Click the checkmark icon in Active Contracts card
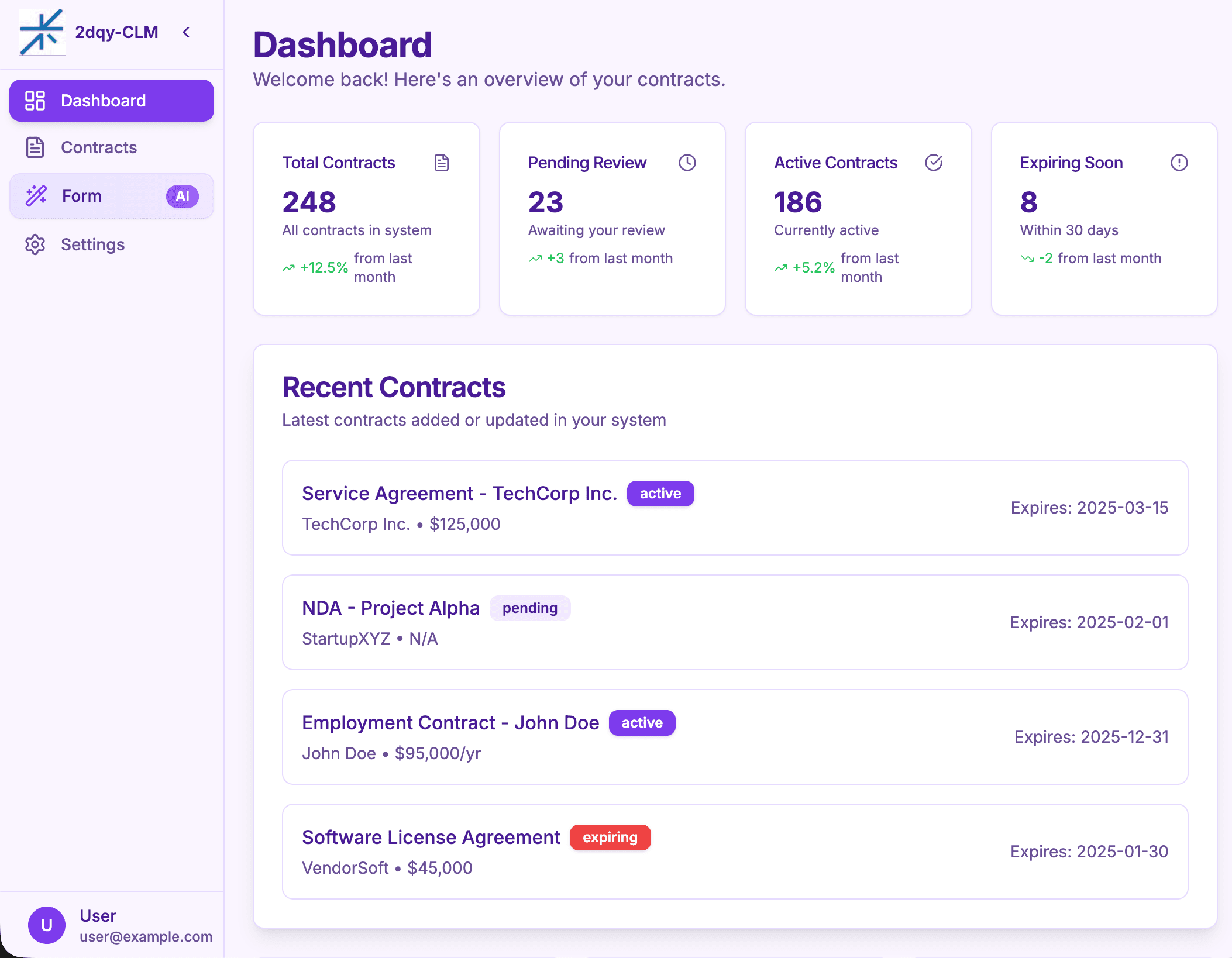This screenshot has width=1232, height=958. click(x=934, y=163)
